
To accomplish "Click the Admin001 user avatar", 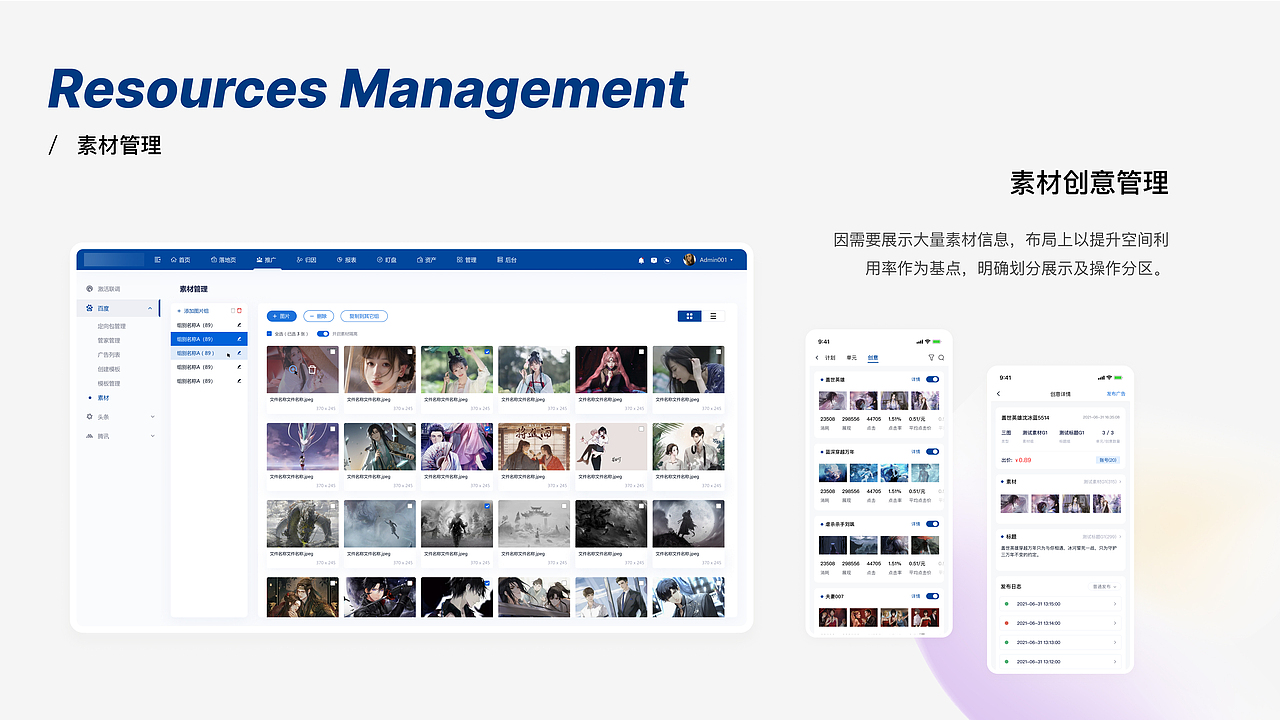I will point(689,260).
